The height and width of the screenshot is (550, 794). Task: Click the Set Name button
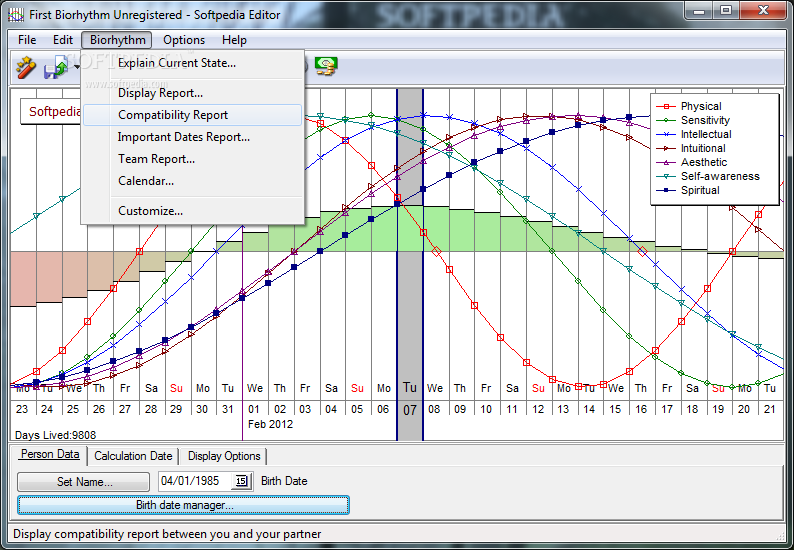pyautogui.click(x=84, y=482)
